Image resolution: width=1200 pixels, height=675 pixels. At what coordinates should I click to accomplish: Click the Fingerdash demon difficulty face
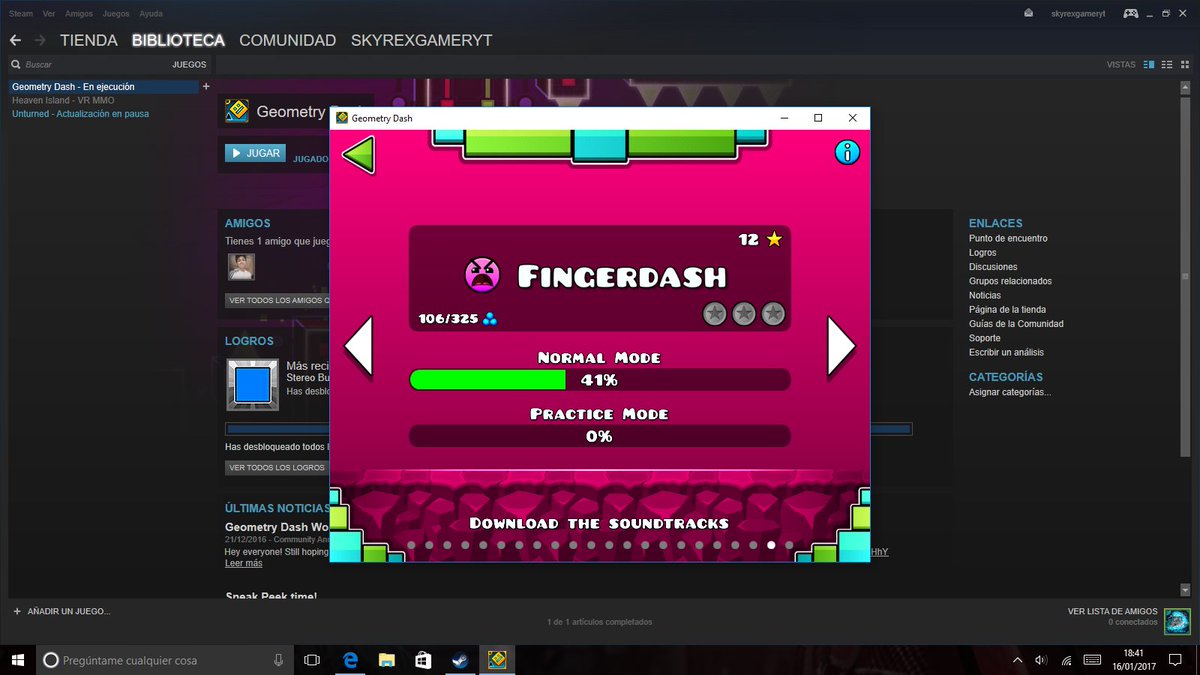pyautogui.click(x=482, y=275)
